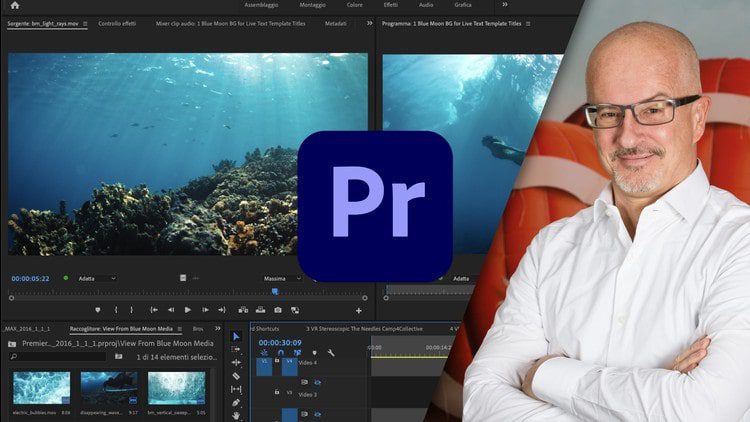Click the bin navigate-up folder icon
Image resolution: width=750 pixels, height=422 pixels.
[12, 344]
